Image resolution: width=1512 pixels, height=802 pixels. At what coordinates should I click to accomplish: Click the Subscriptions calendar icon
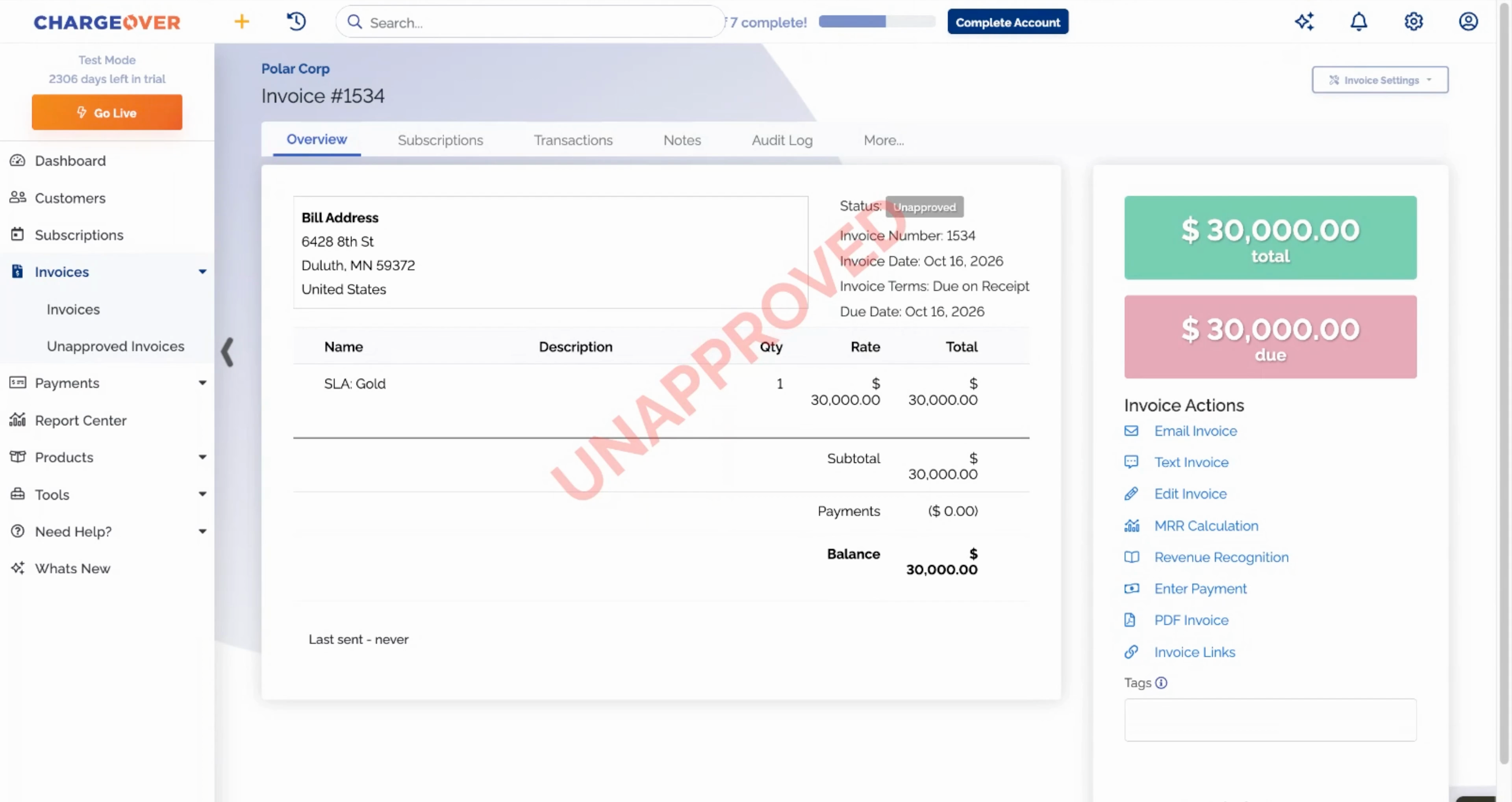coord(18,234)
